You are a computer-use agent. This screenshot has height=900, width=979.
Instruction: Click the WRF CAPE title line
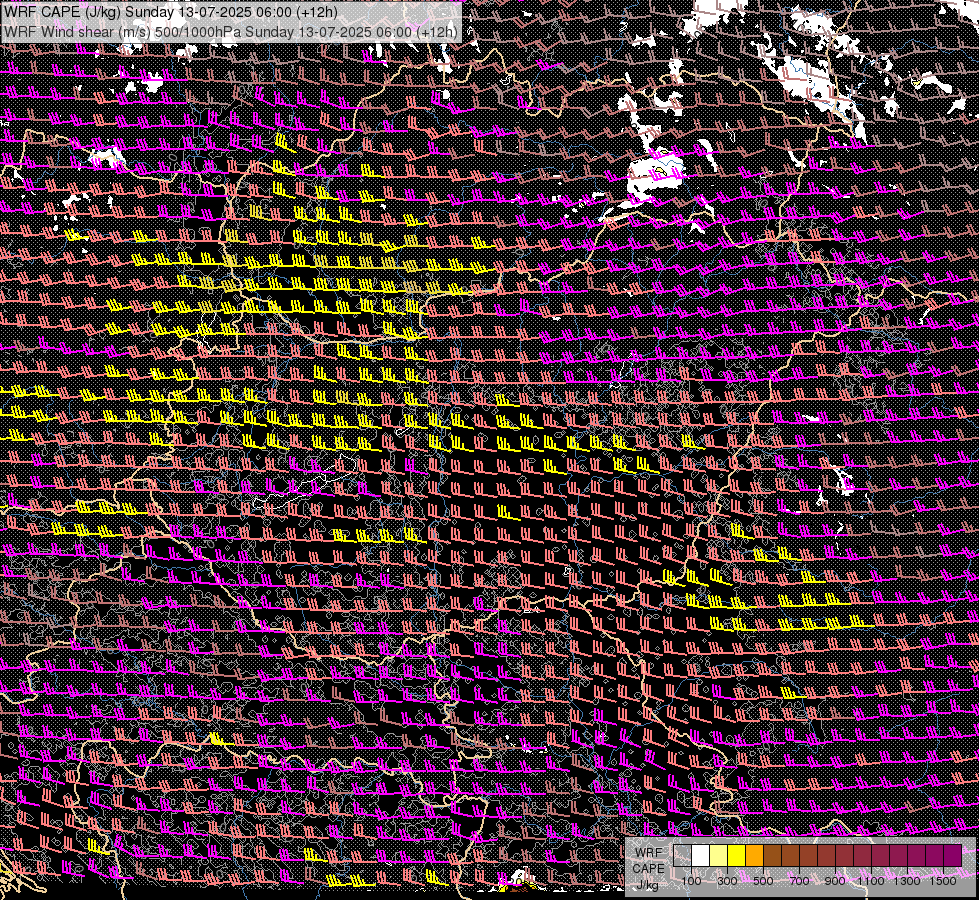[x=170, y=12]
